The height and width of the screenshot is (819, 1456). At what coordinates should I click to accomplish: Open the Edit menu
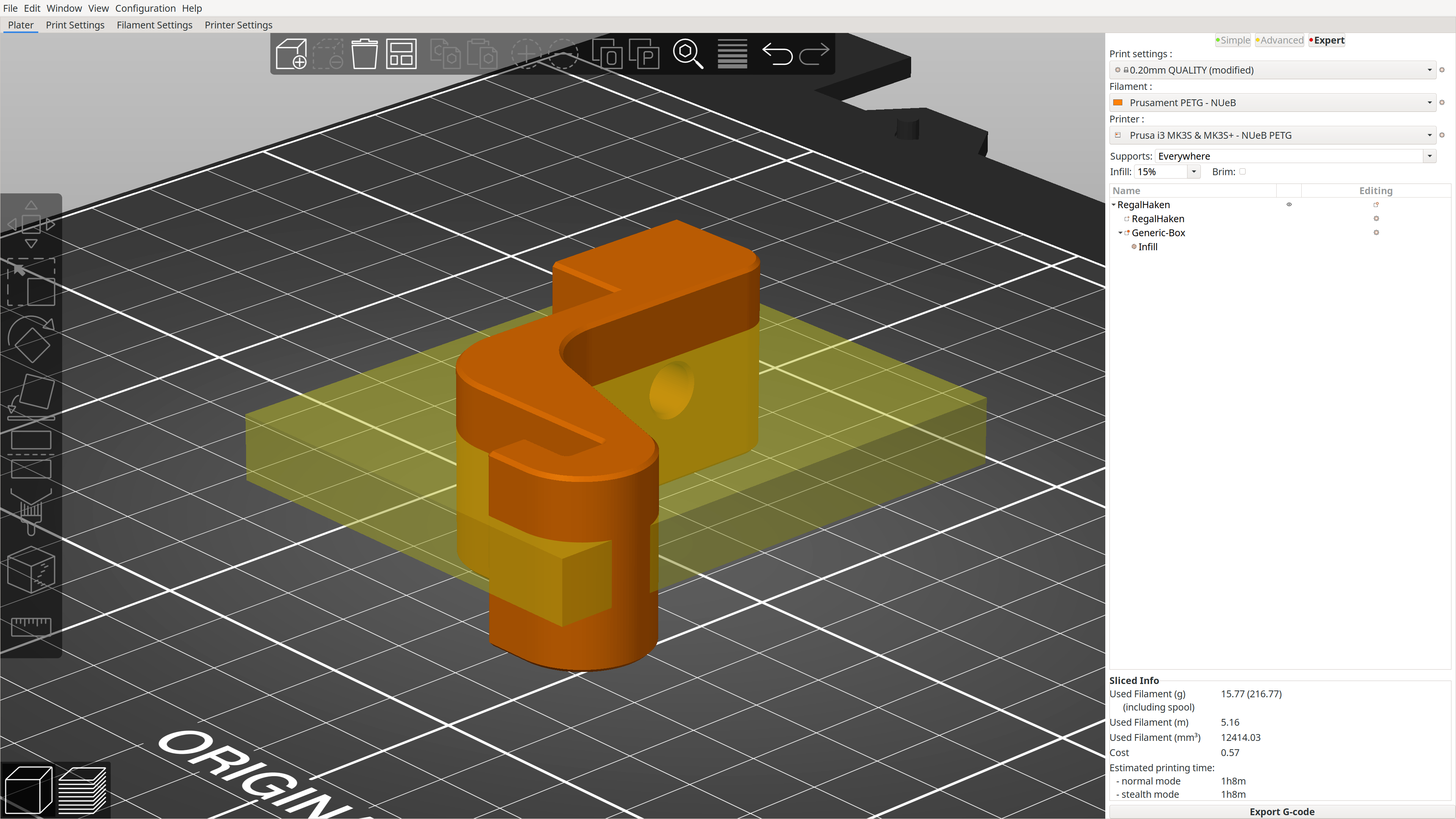[x=31, y=8]
